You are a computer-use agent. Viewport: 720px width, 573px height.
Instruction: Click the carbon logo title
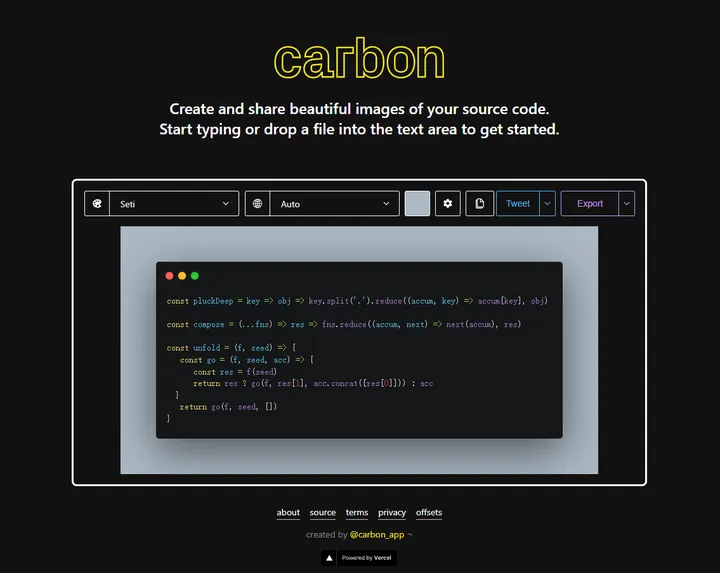coord(359,59)
